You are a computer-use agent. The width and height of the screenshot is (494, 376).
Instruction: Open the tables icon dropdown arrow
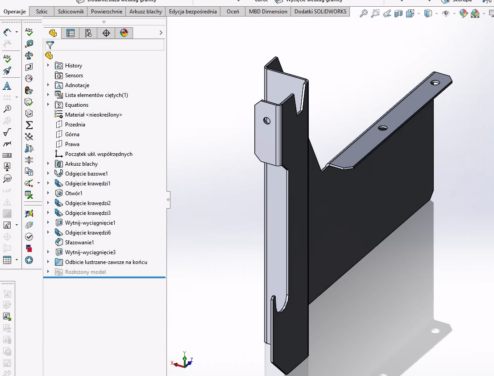(x=17, y=260)
